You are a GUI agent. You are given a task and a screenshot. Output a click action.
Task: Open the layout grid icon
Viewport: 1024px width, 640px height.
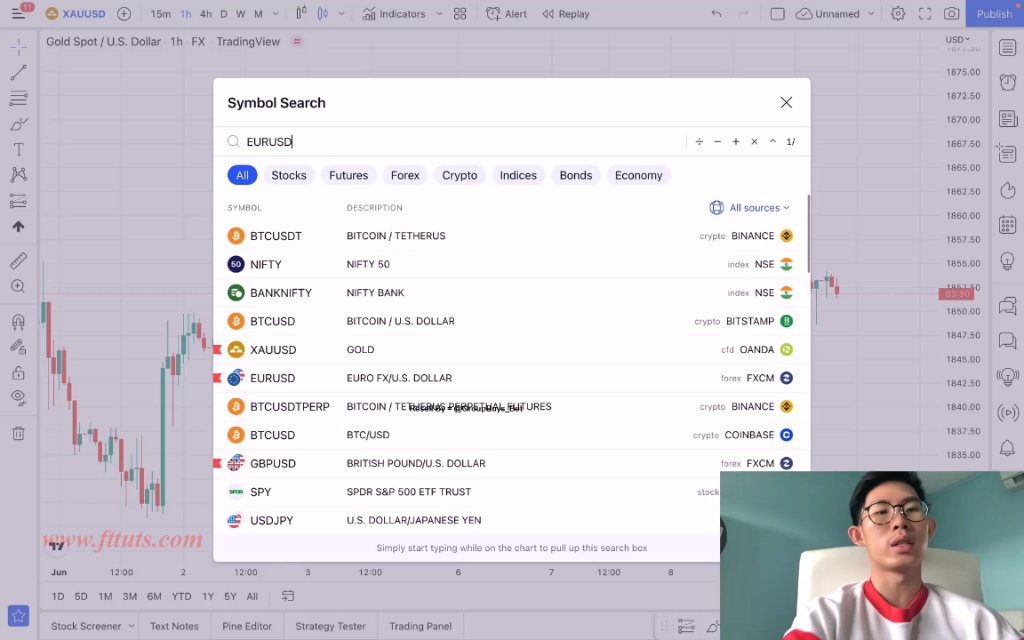click(460, 14)
